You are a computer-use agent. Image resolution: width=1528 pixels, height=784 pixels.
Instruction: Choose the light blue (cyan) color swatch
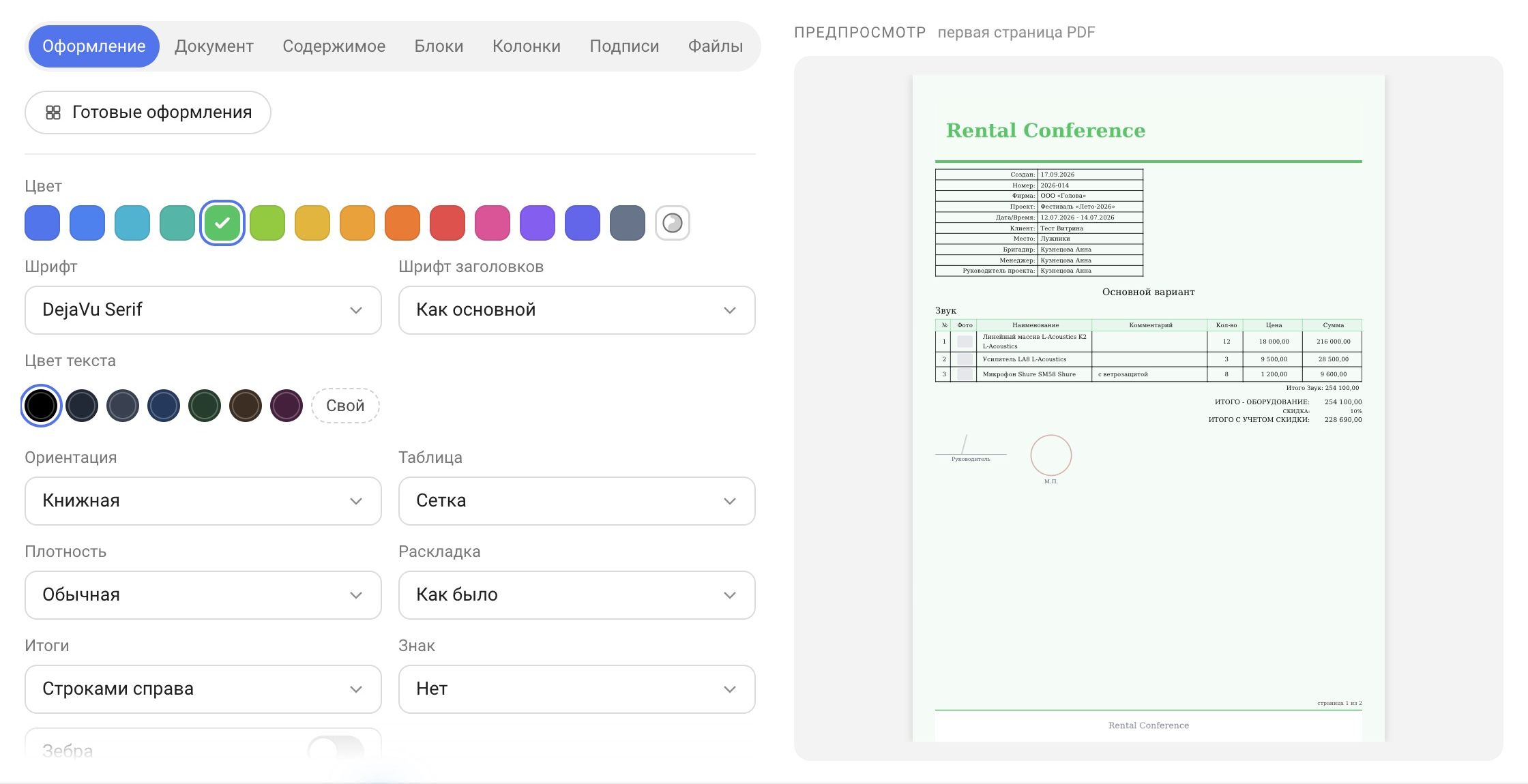click(132, 223)
